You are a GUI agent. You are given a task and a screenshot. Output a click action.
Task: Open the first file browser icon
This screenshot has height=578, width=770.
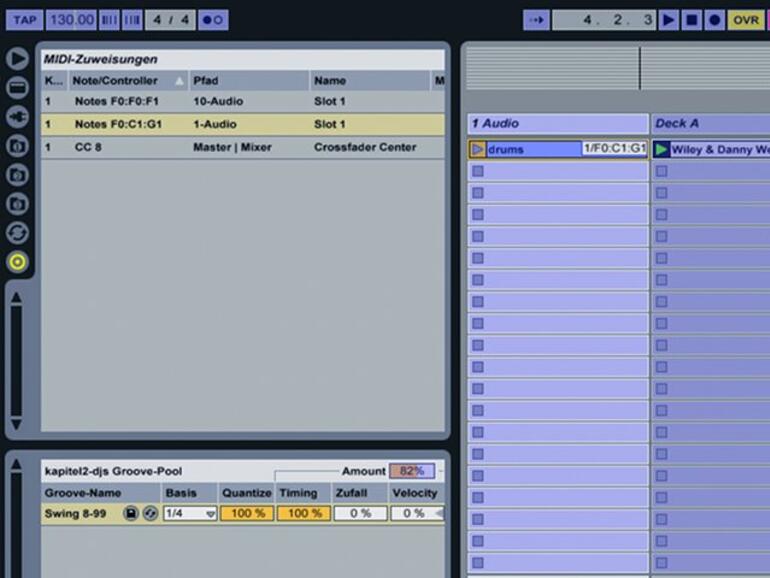pos(18,146)
